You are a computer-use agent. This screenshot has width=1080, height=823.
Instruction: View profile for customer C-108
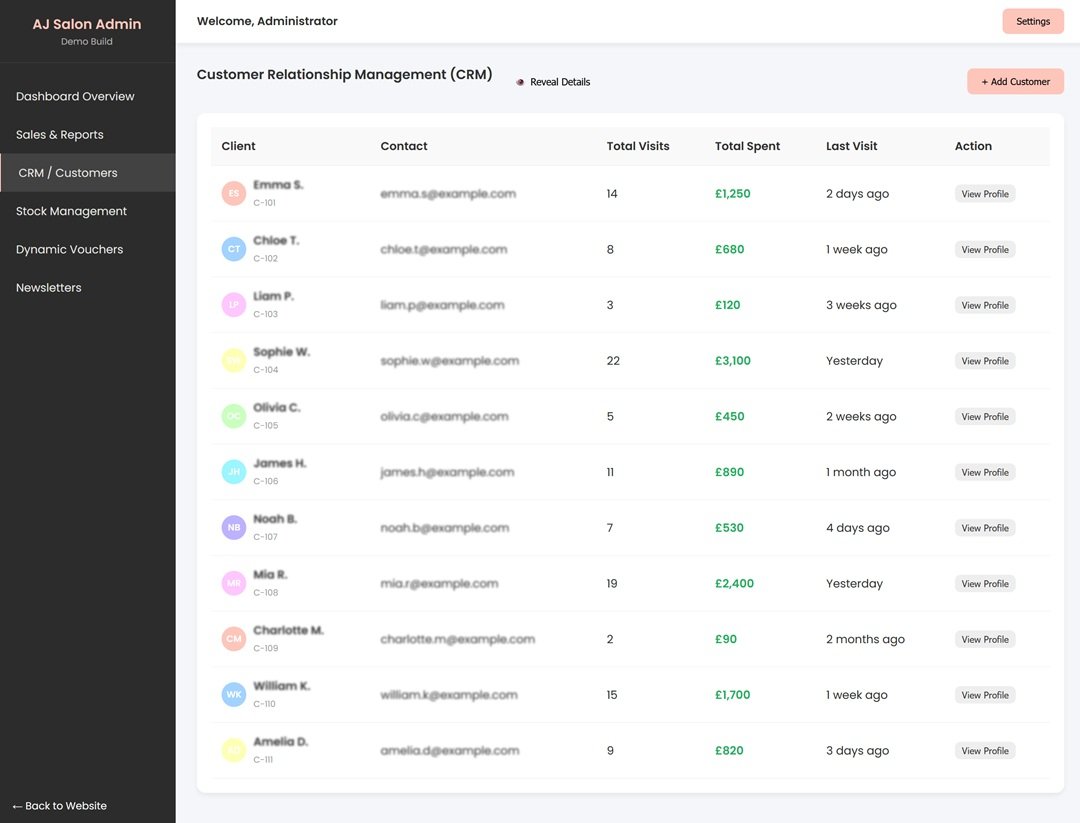pos(985,584)
